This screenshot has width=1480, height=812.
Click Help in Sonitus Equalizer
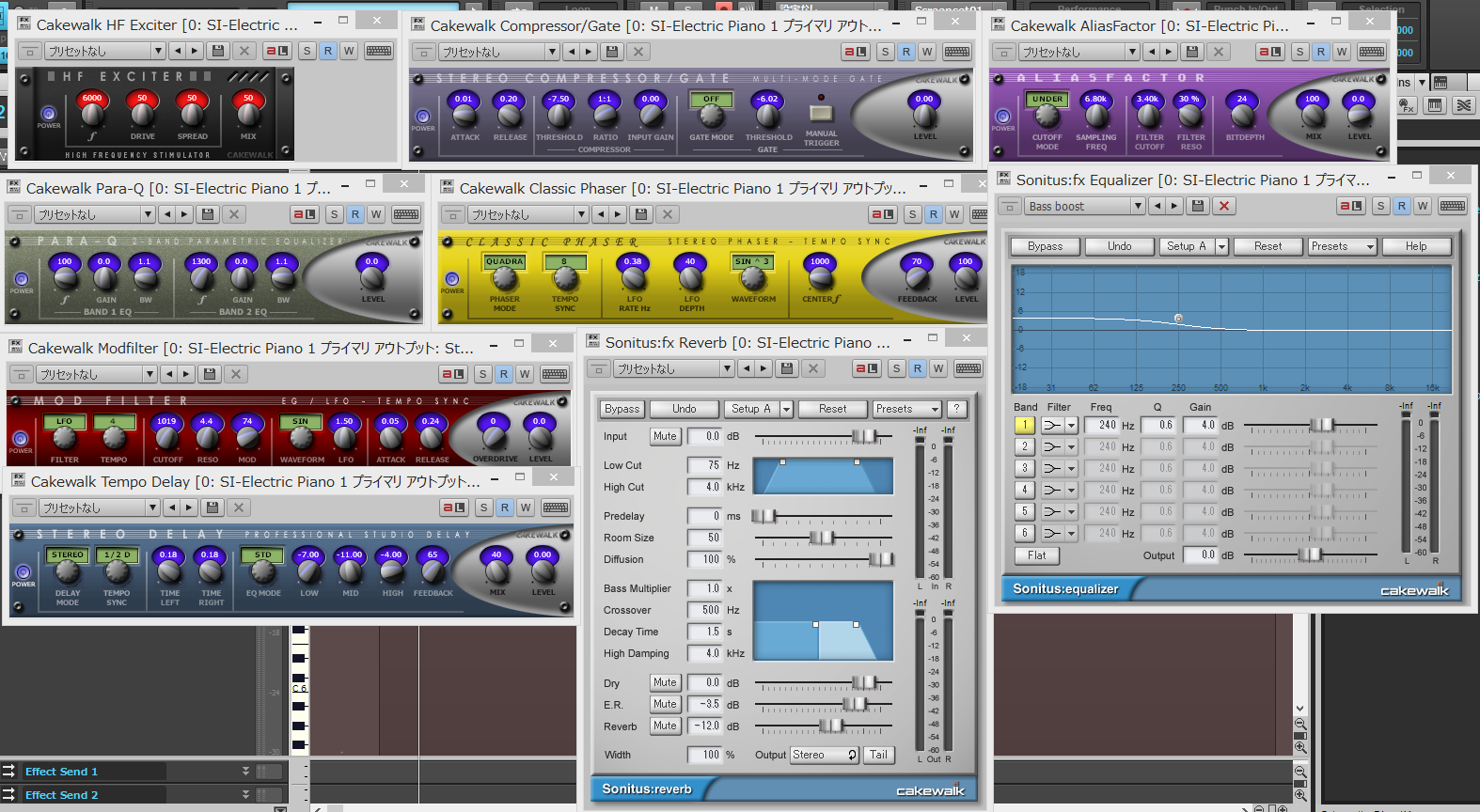1416,246
